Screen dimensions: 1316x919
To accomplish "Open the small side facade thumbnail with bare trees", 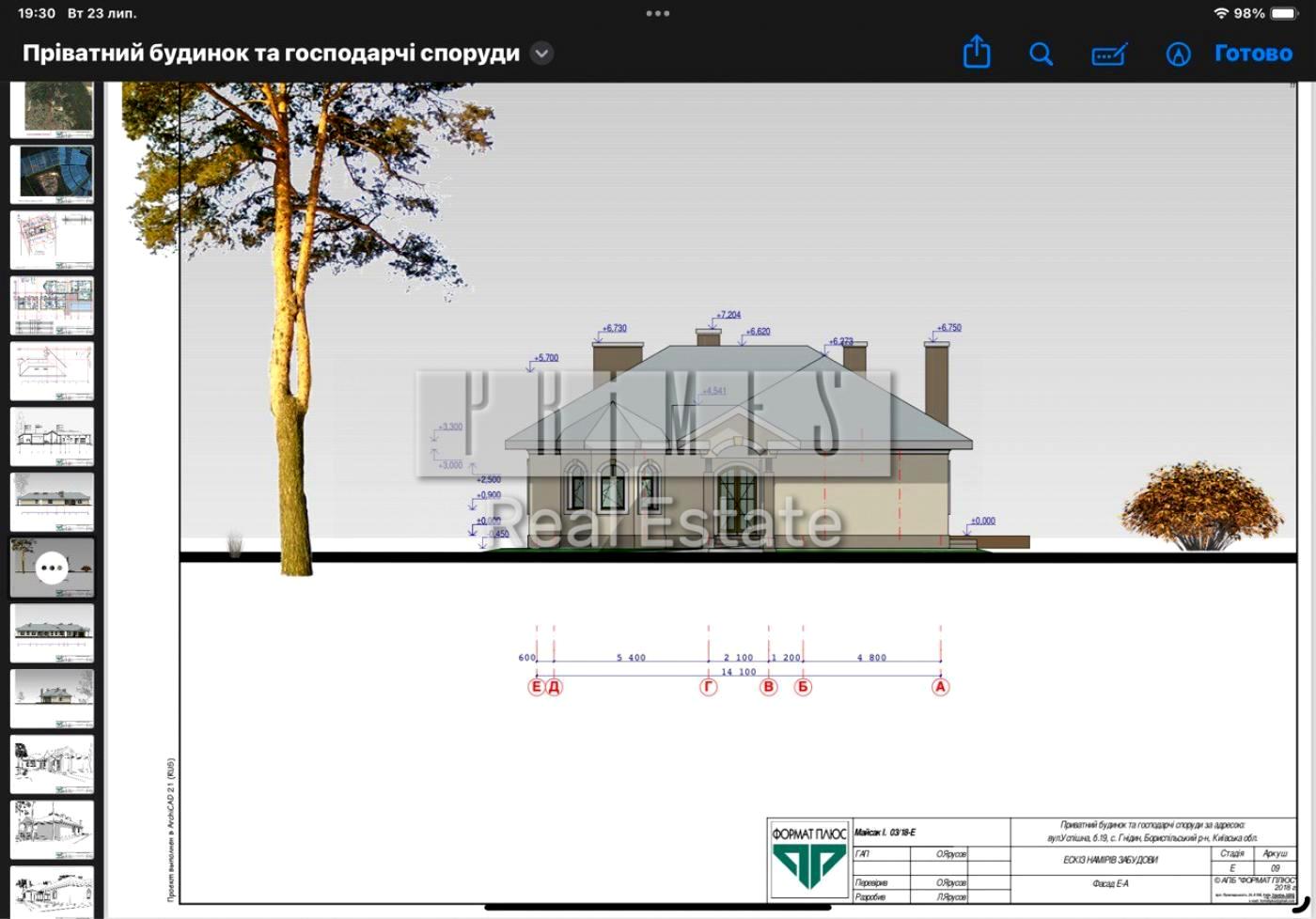I will pos(52,698).
